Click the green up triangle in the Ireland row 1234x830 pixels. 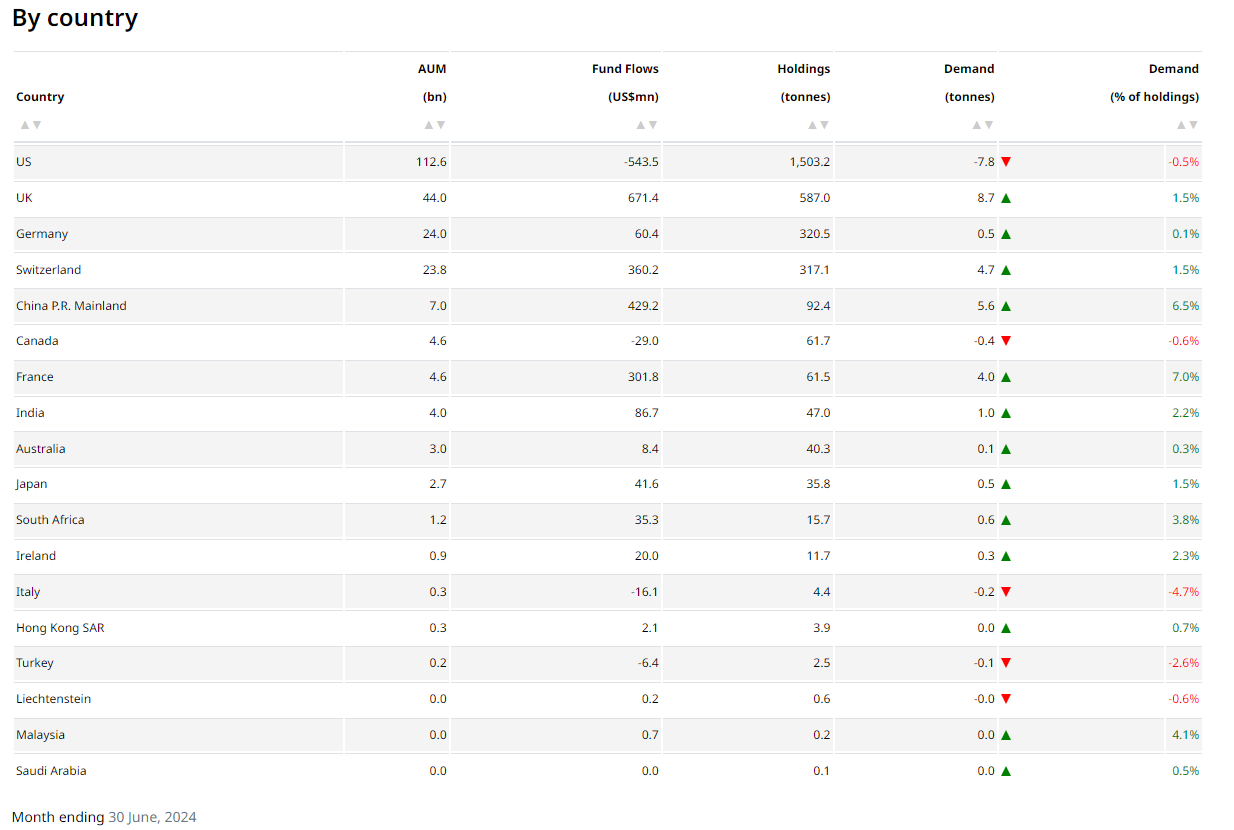click(x=1006, y=556)
